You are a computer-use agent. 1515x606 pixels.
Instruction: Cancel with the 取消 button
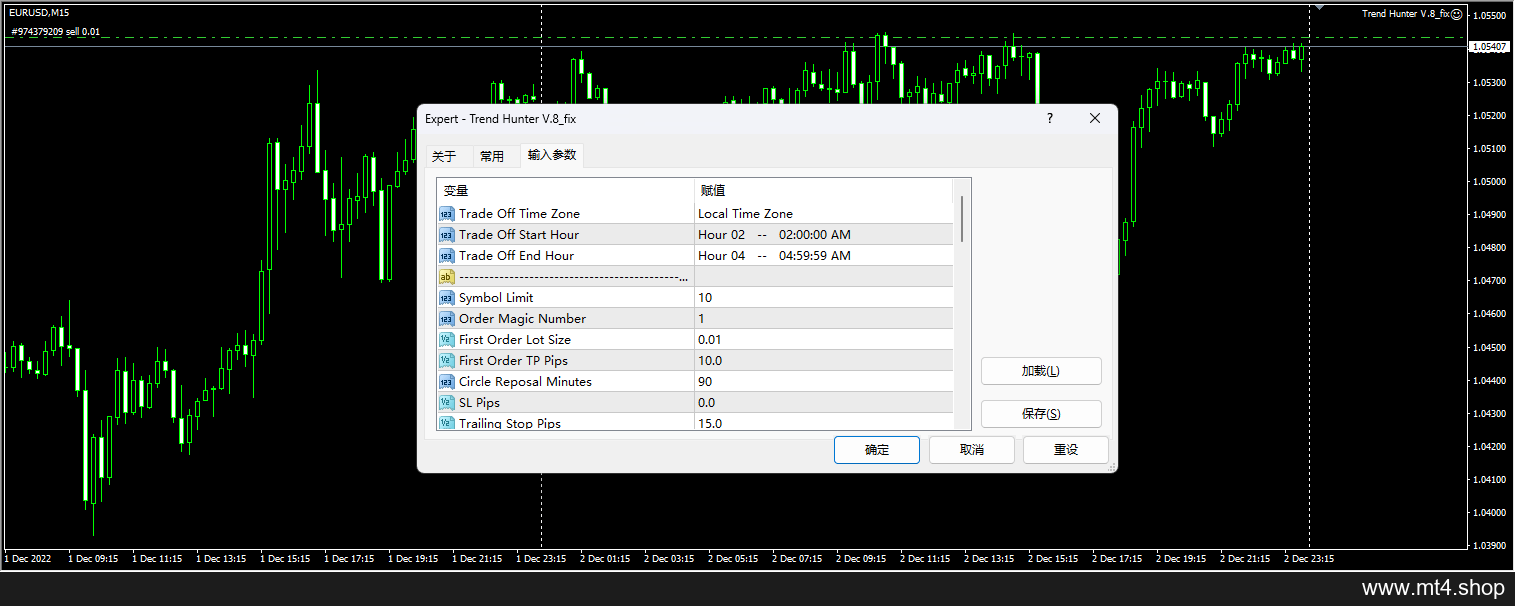click(972, 450)
